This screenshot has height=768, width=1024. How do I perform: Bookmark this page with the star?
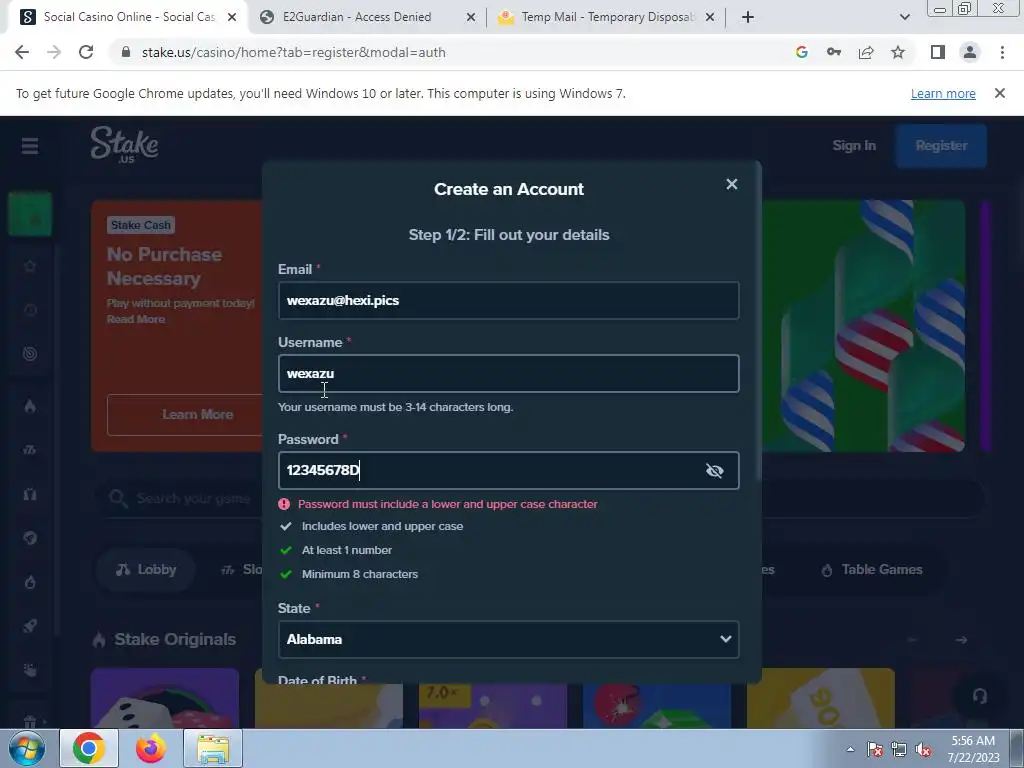[898, 52]
